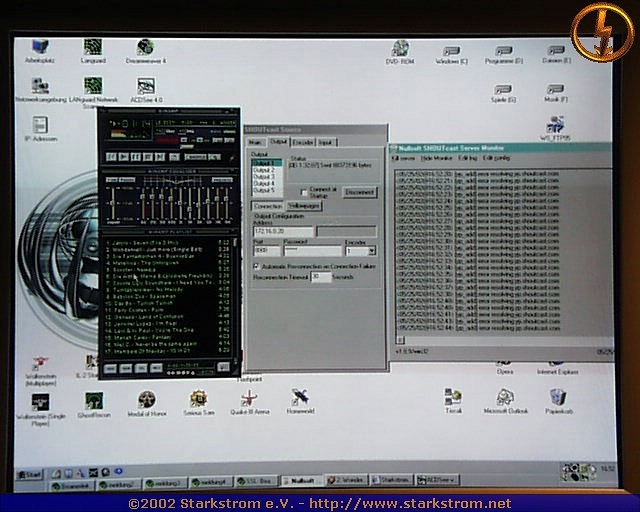Open Microsoft Outlook desktop icon

click(x=504, y=397)
